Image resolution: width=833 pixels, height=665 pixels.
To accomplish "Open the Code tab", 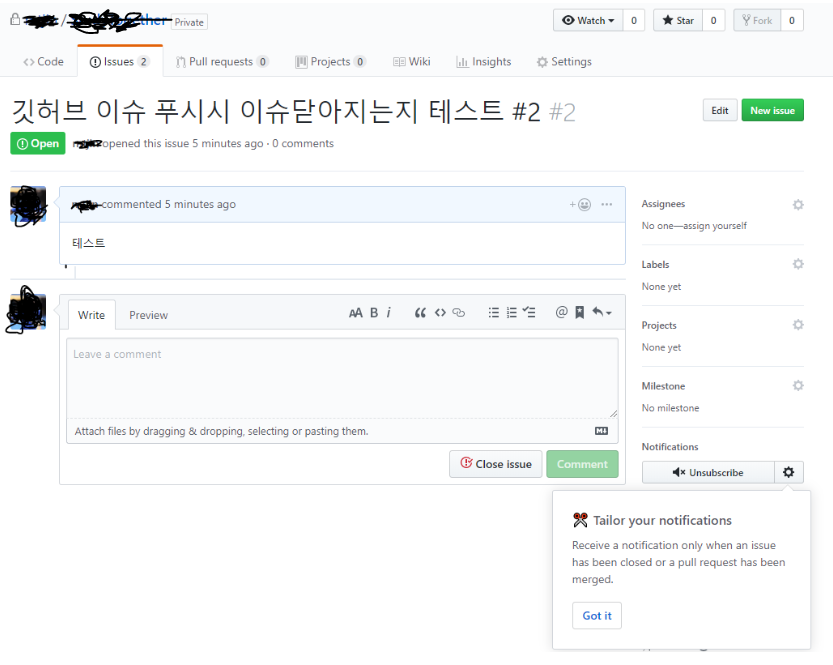I will pos(44,62).
